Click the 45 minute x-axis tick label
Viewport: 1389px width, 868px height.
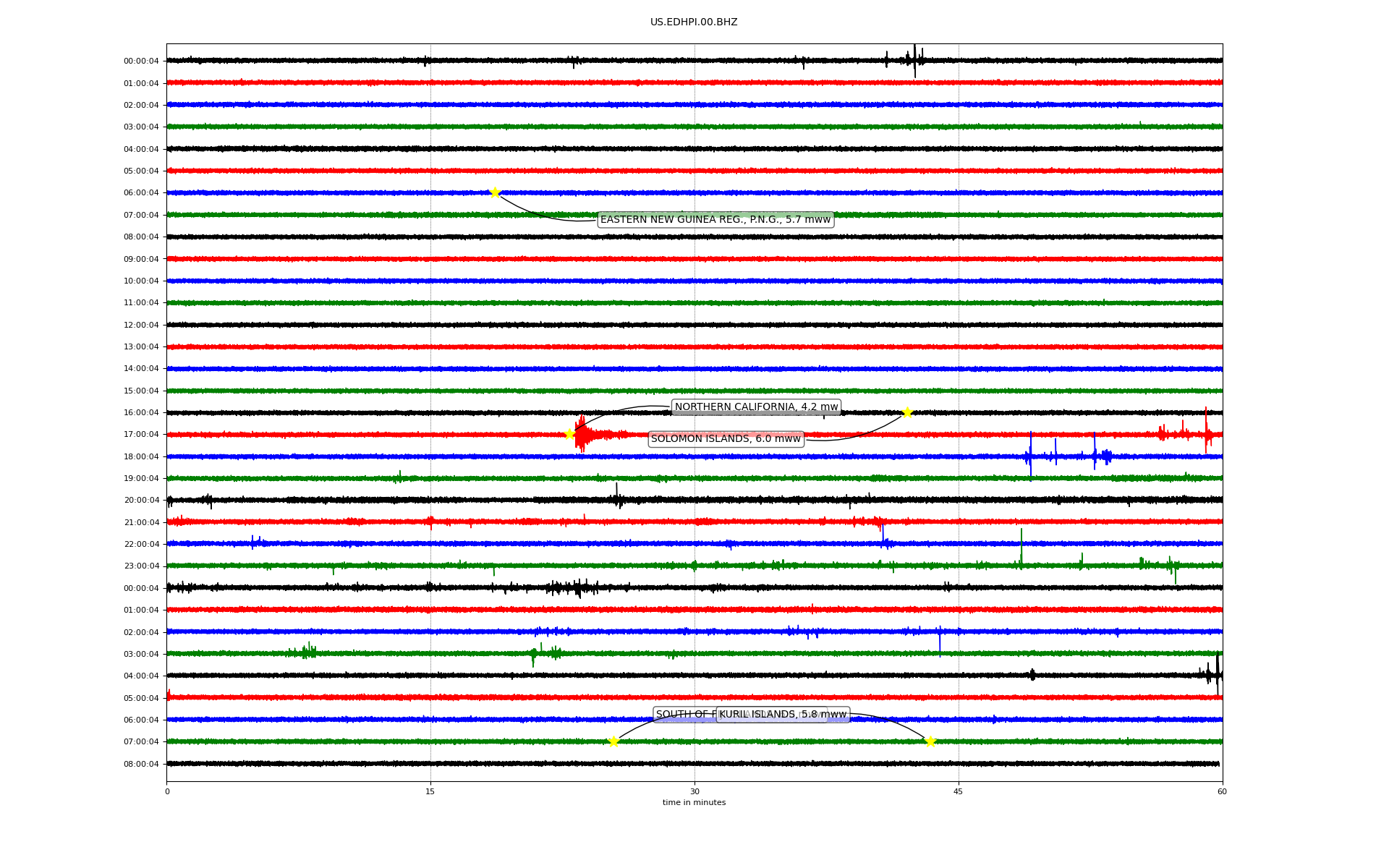click(x=959, y=791)
